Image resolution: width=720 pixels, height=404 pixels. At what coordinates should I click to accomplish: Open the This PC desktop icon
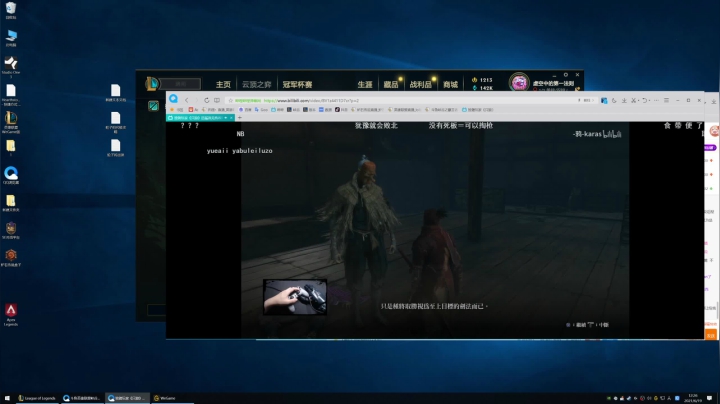tap(11, 38)
